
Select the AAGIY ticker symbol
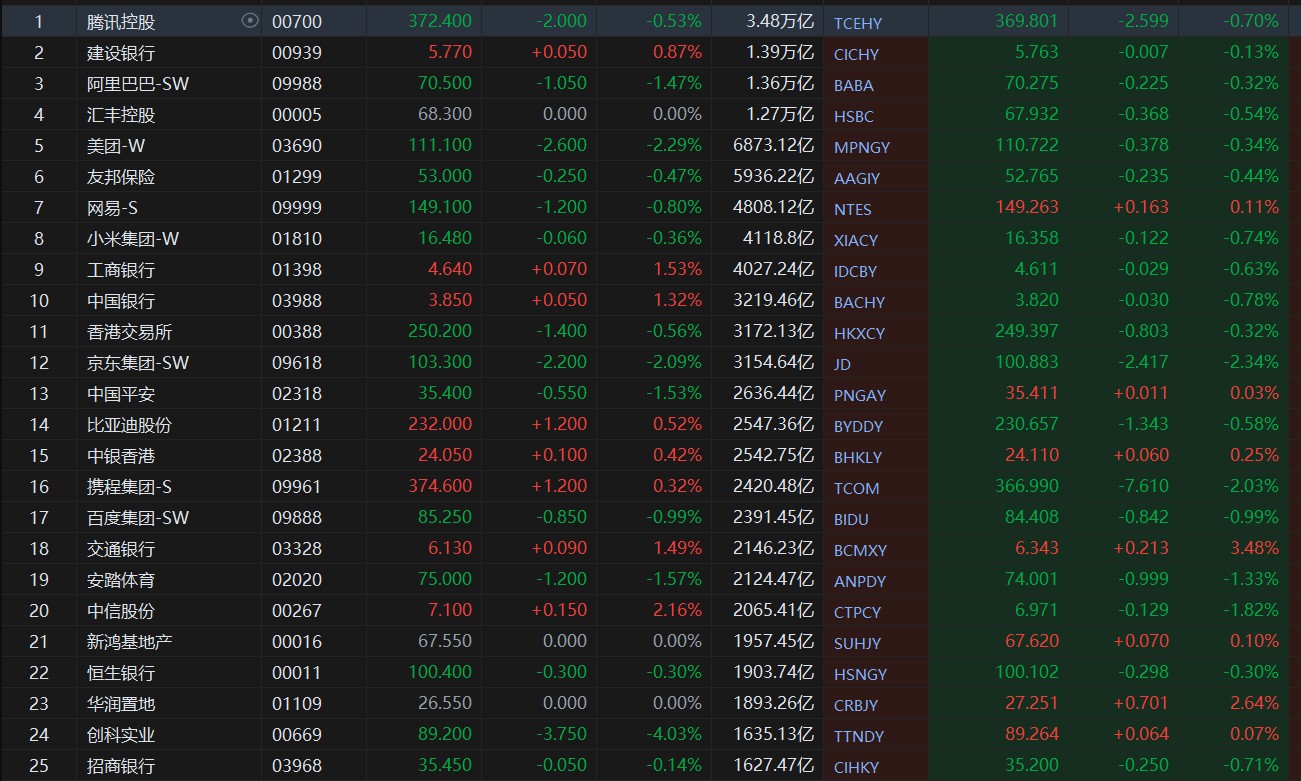[858, 178]
